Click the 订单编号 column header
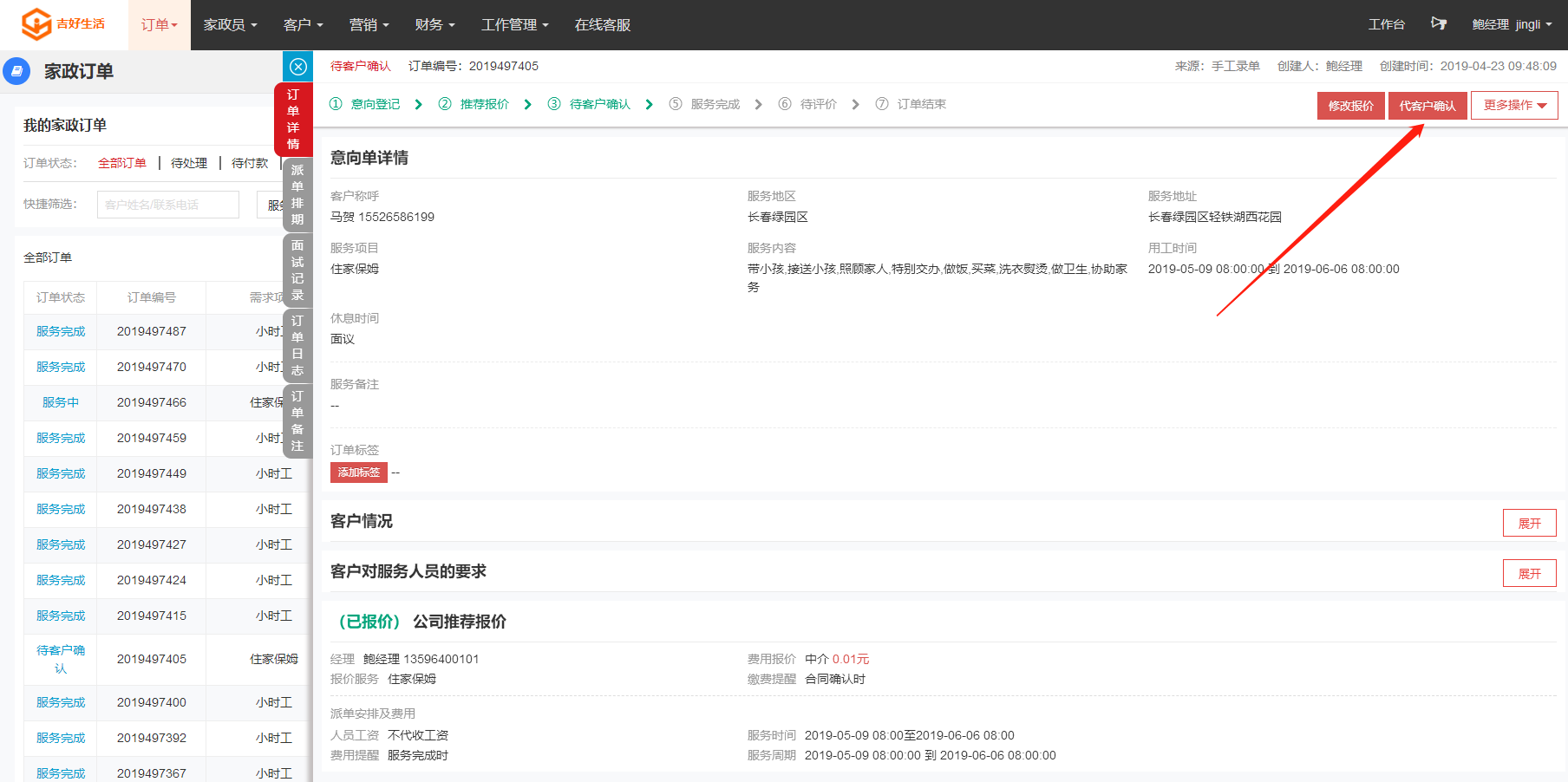This screenshot has height=782, width=1568. 152,297
